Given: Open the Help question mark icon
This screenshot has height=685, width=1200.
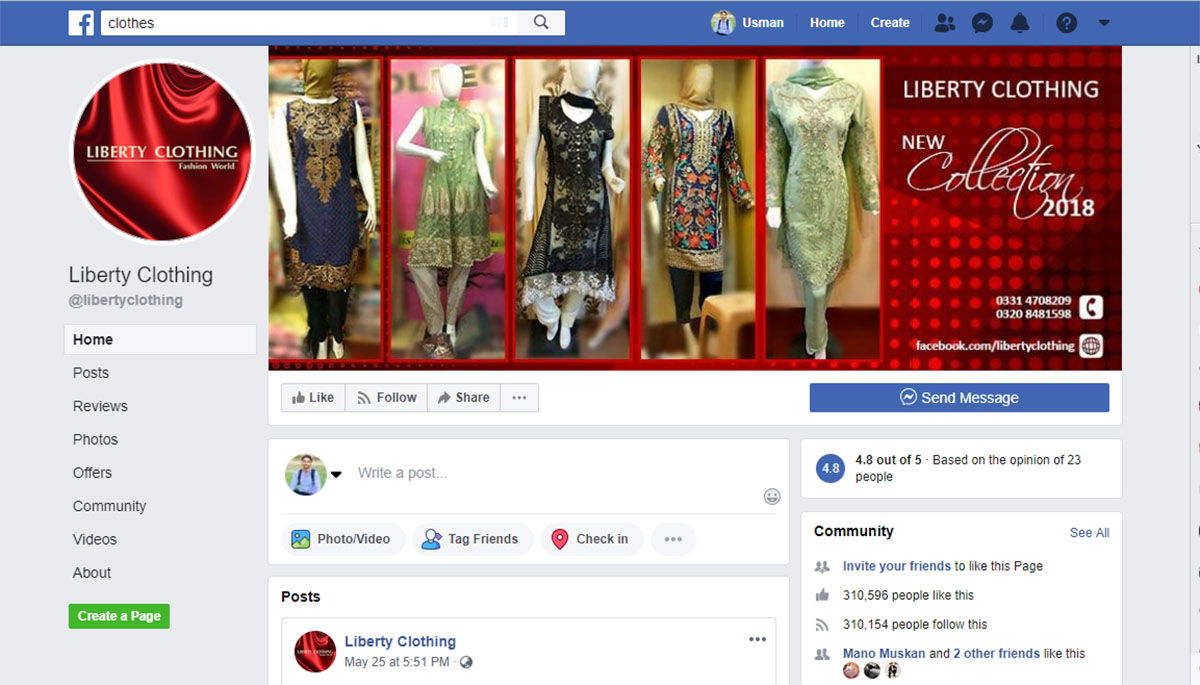Looking at the screenshot, I should pyautogui.click(x=1067, y=22).
